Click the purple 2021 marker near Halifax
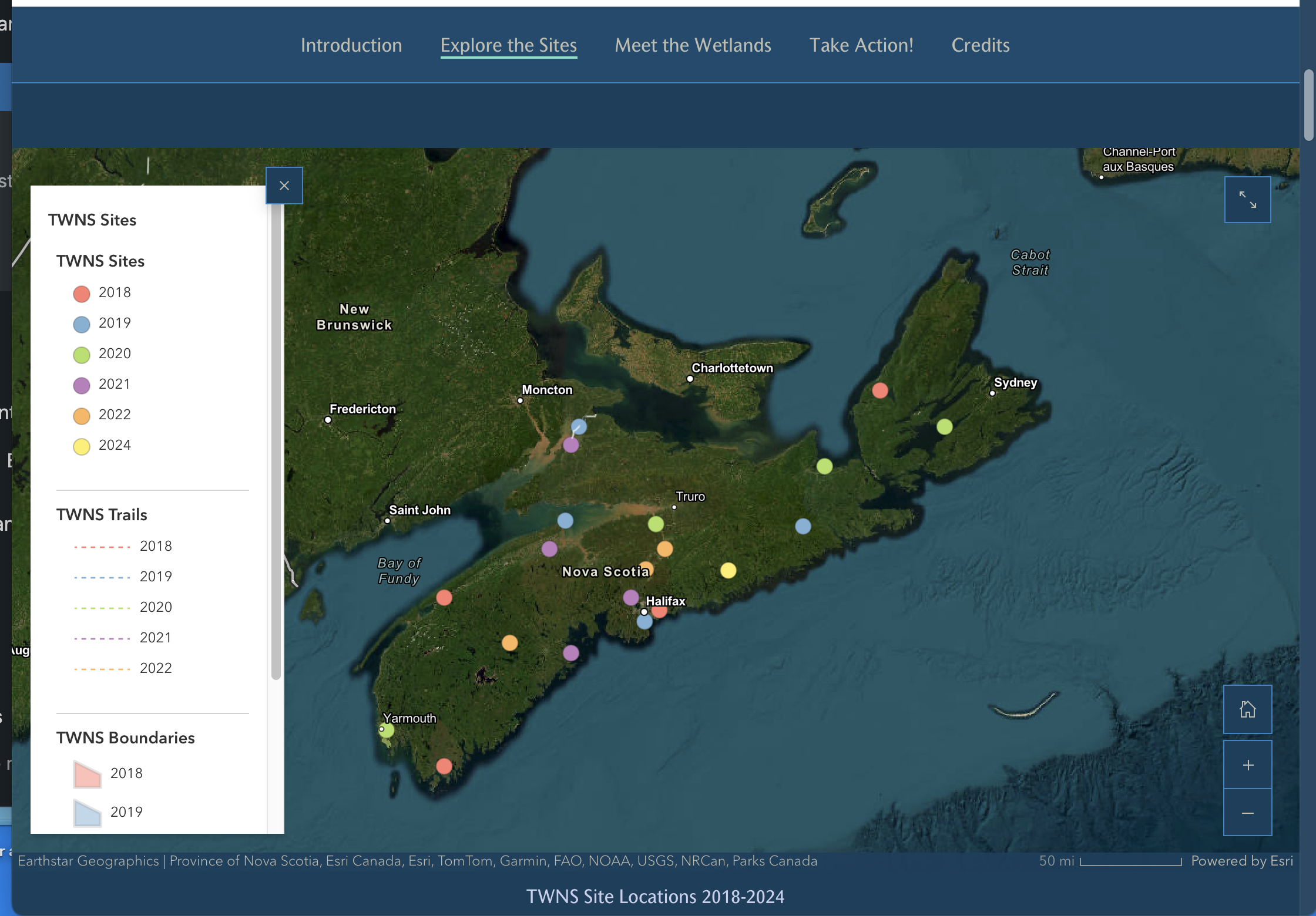Image resolution: width=1316 pixels, height=916 pixels. coord(630,597)
